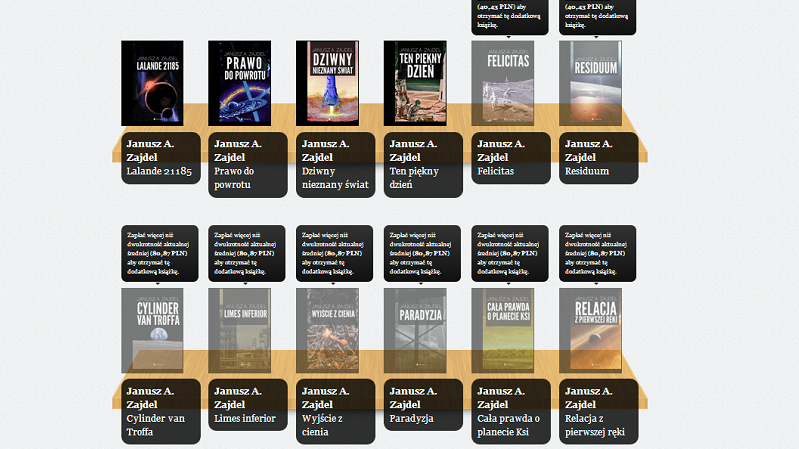
Task: Click the Cylinder van Troffa cover
Action: [152, 331]
